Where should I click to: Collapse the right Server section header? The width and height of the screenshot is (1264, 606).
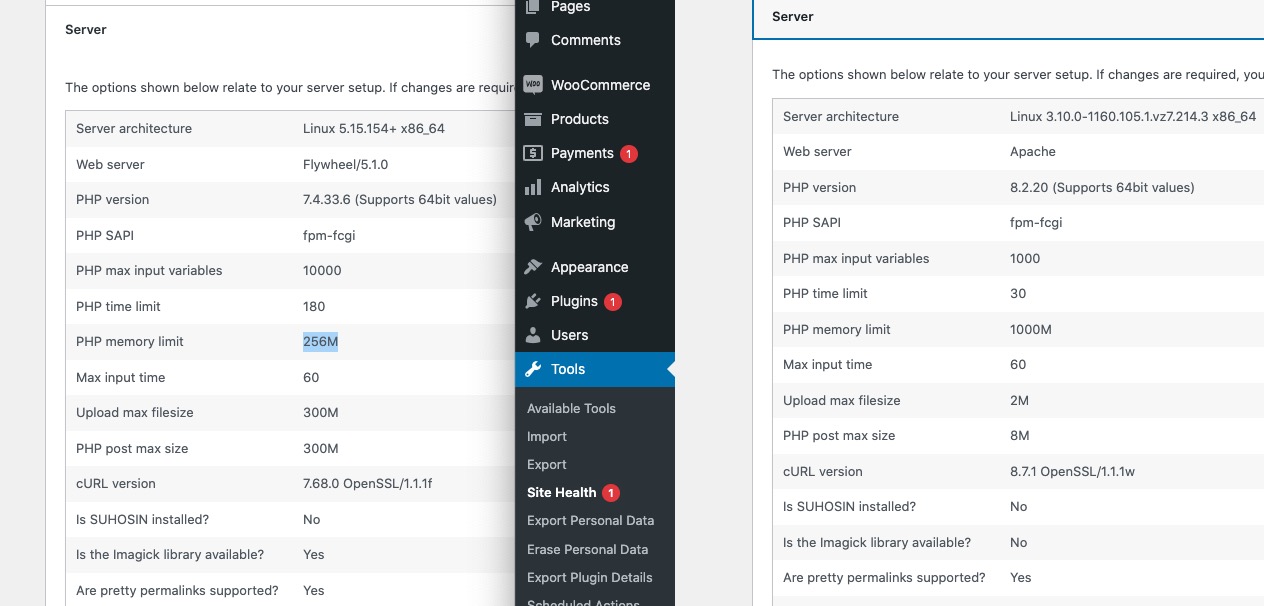click(1008, 17)
